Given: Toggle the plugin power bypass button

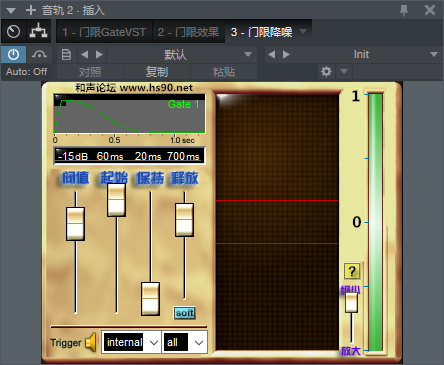Looking at the screenshot, I should pyautogui.click(x=13, y=54).
